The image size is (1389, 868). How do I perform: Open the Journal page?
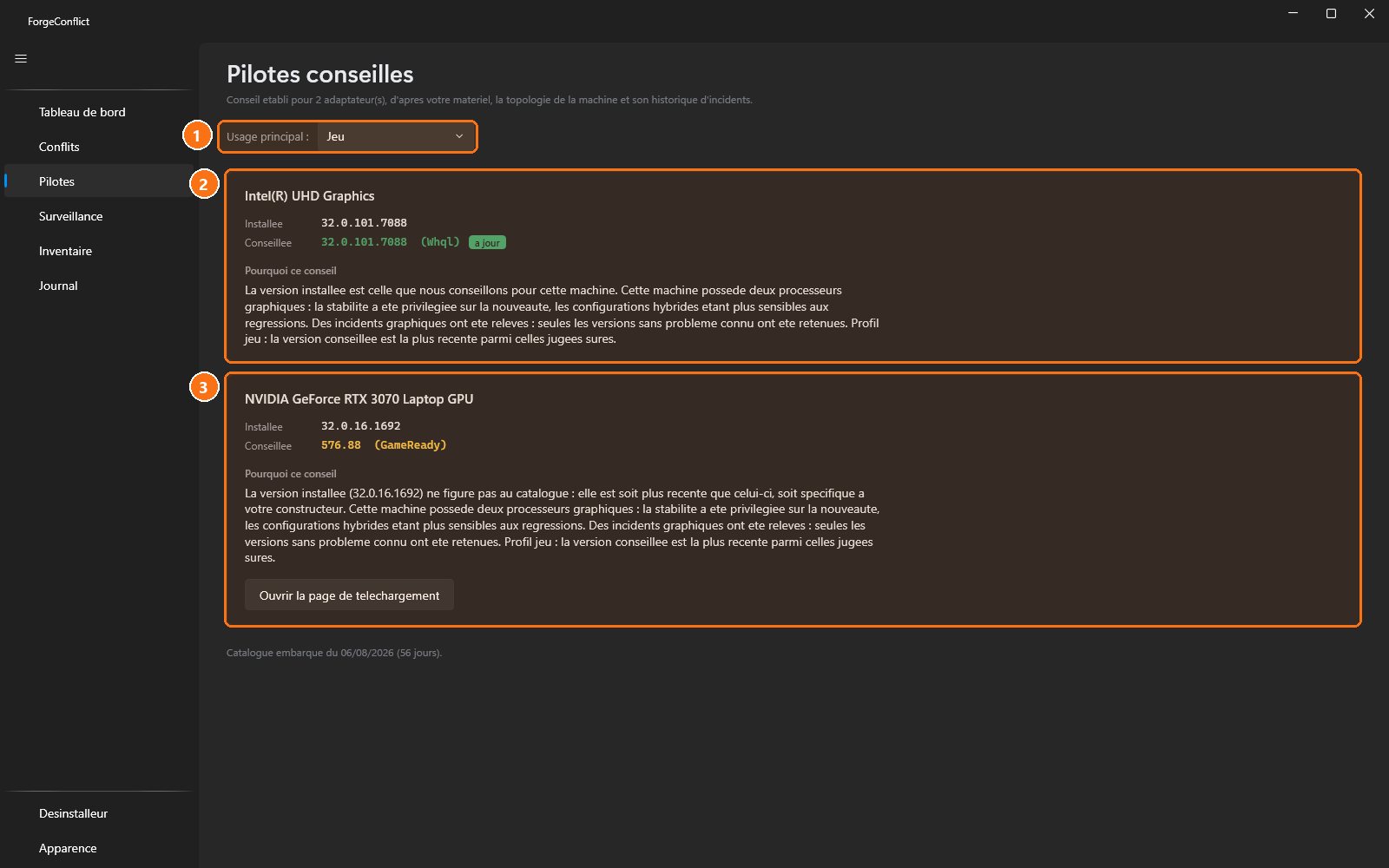[99, 286]
